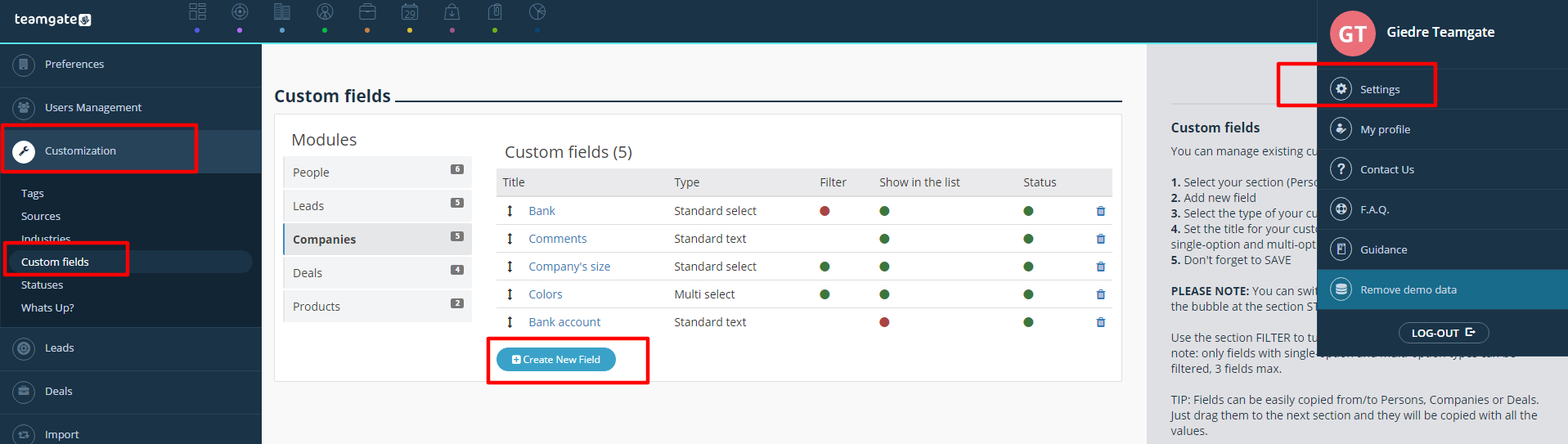The image size is (1568, 444).
Task: Open the reports pie chart icon
Action: 537,11
